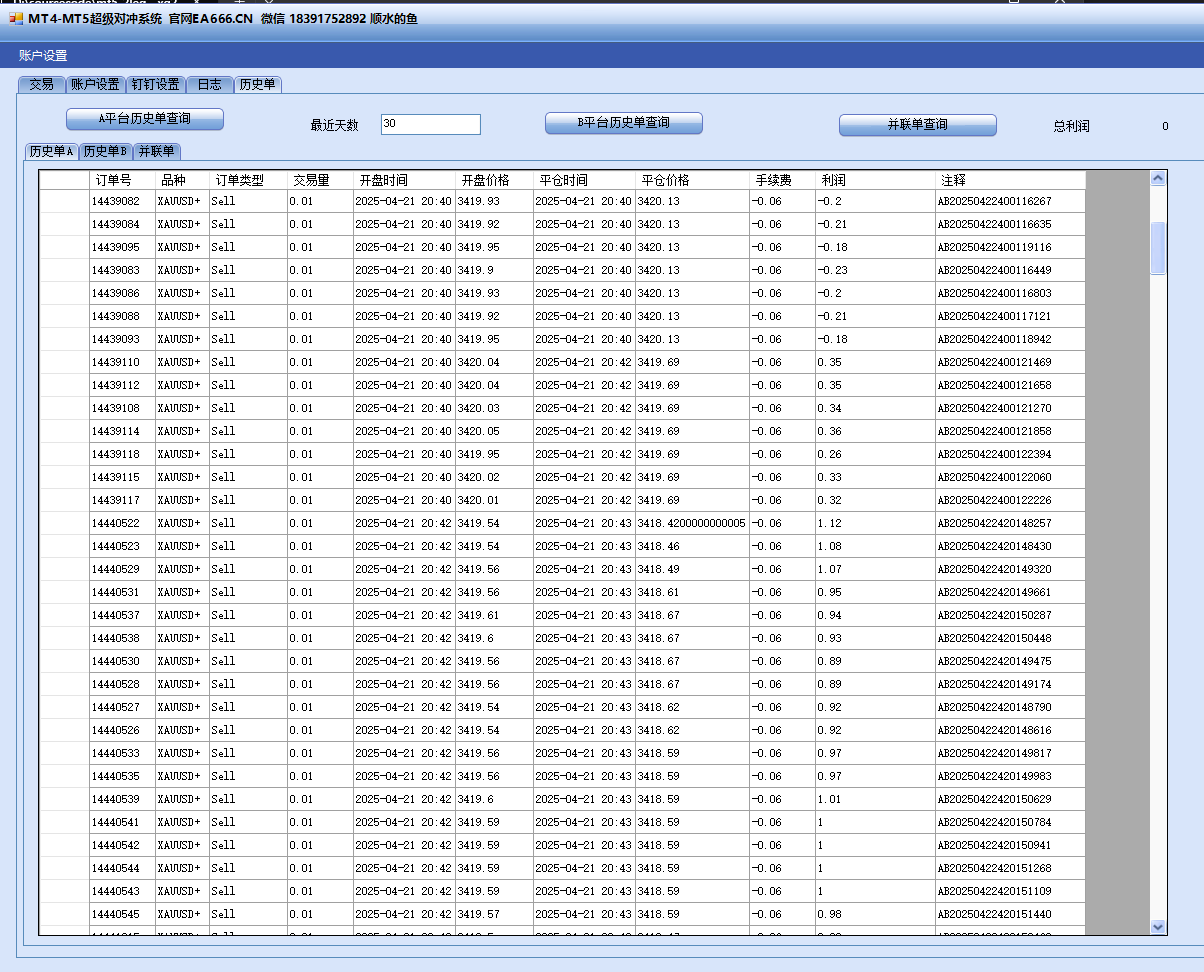The width and height of the screenshot is (1204, 972).
Task: Open the 账户设置 menu in the menu bar
Action: [x=43, y=56]
